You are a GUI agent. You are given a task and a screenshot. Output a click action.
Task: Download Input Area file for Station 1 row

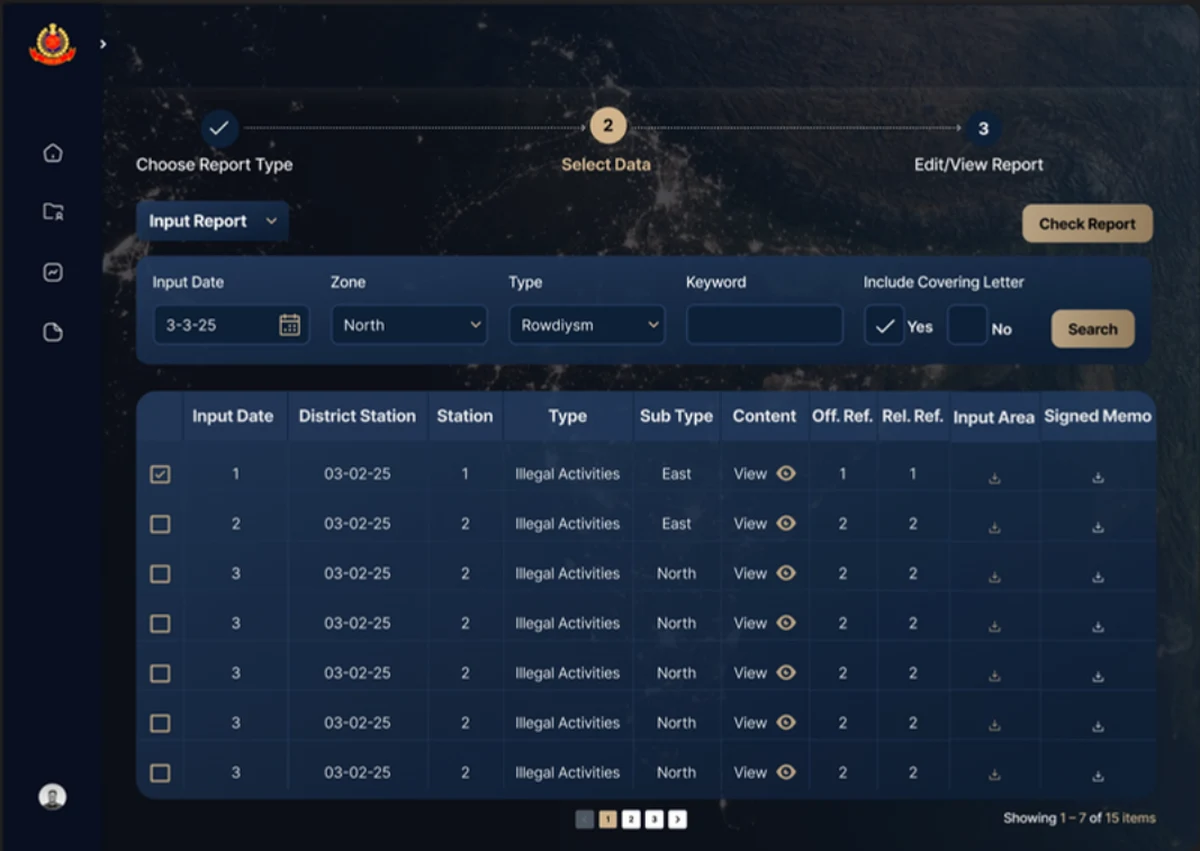click(x=994, y=477)
